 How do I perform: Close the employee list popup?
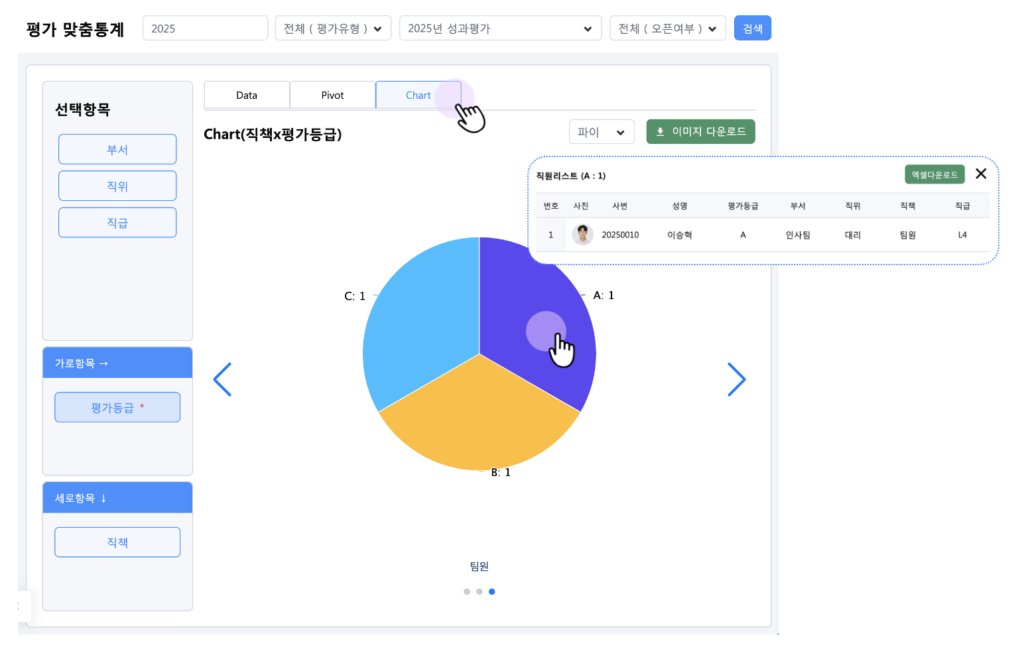pyautogui.click(x=980, y=174)
